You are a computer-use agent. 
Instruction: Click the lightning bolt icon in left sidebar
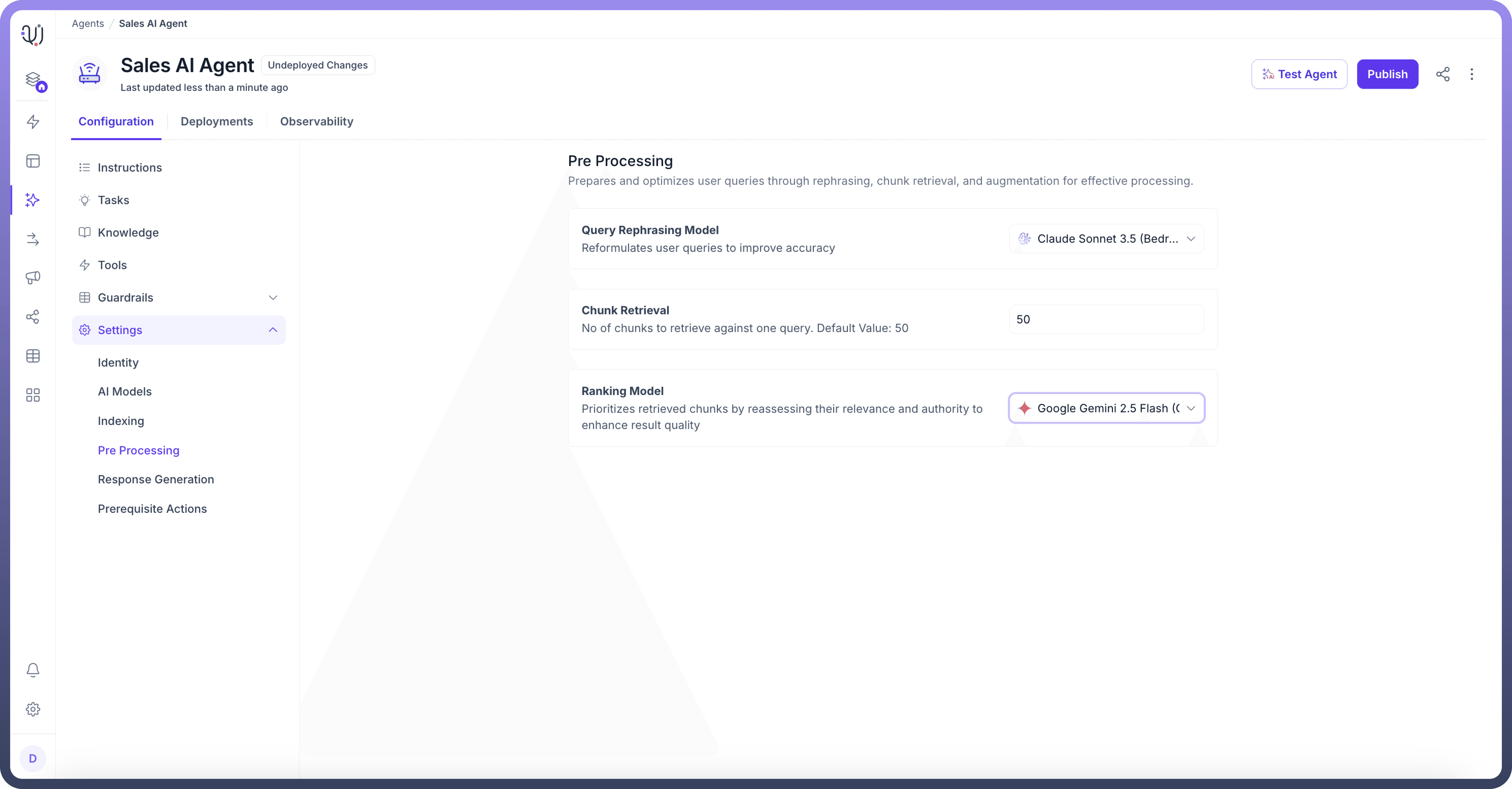coord(33,122)
